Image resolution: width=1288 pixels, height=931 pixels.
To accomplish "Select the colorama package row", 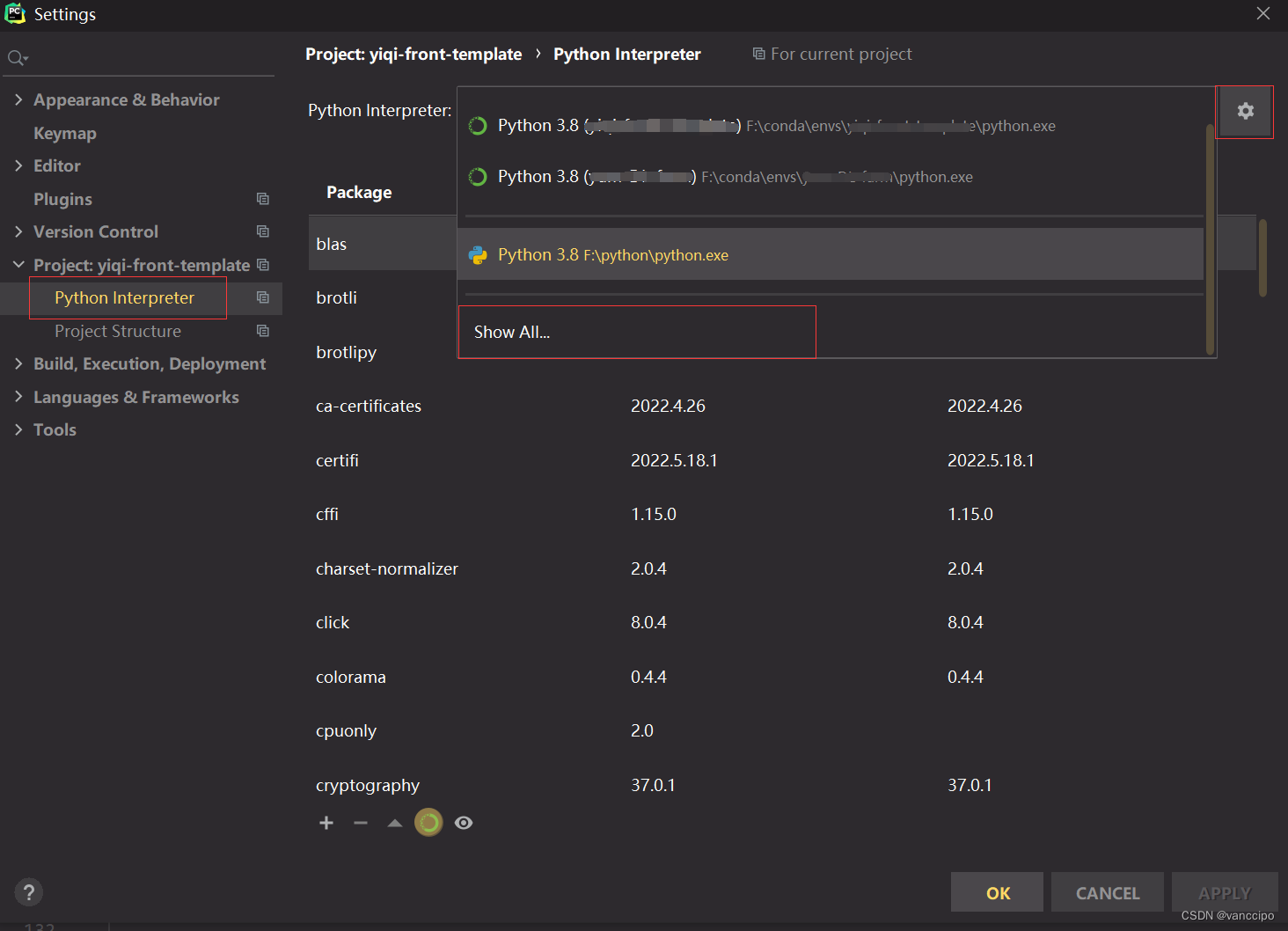I will (x=783, y=677).
